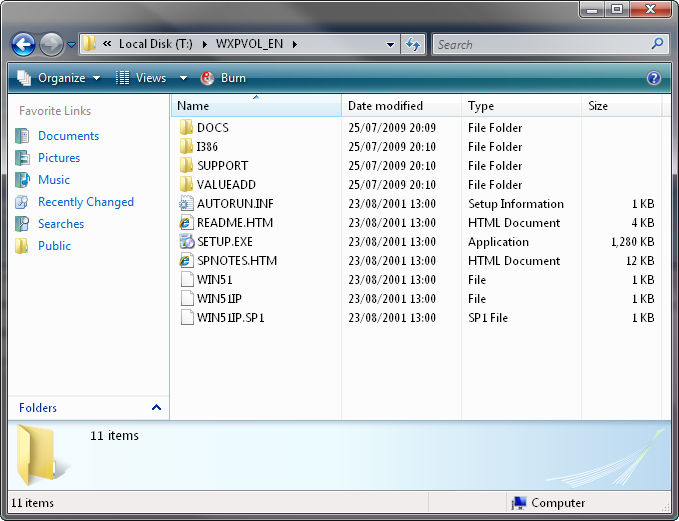Select the WIN51IP.SP1 file icon

[x=186, y=318]
